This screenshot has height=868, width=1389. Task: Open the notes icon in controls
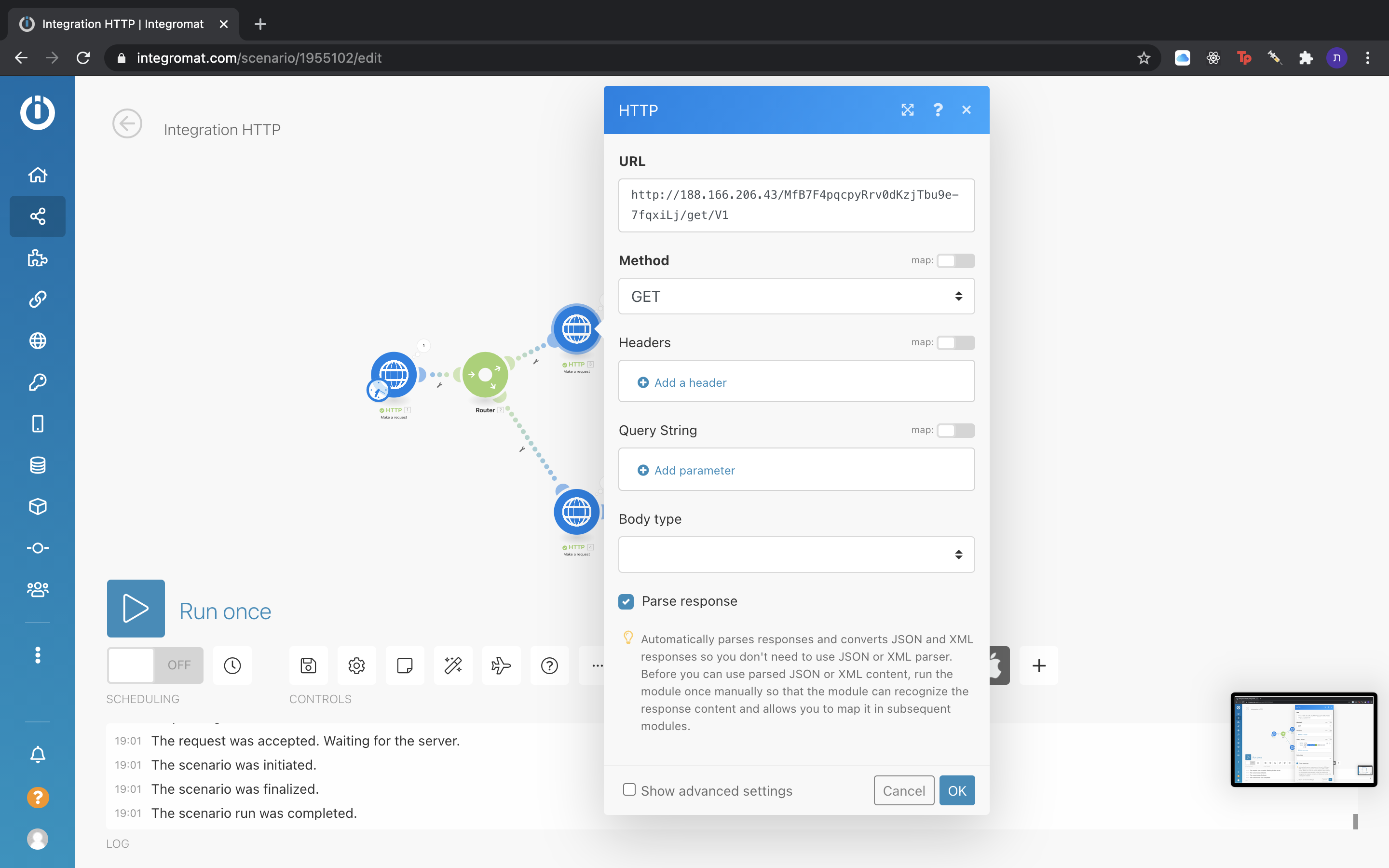point(405,665)
